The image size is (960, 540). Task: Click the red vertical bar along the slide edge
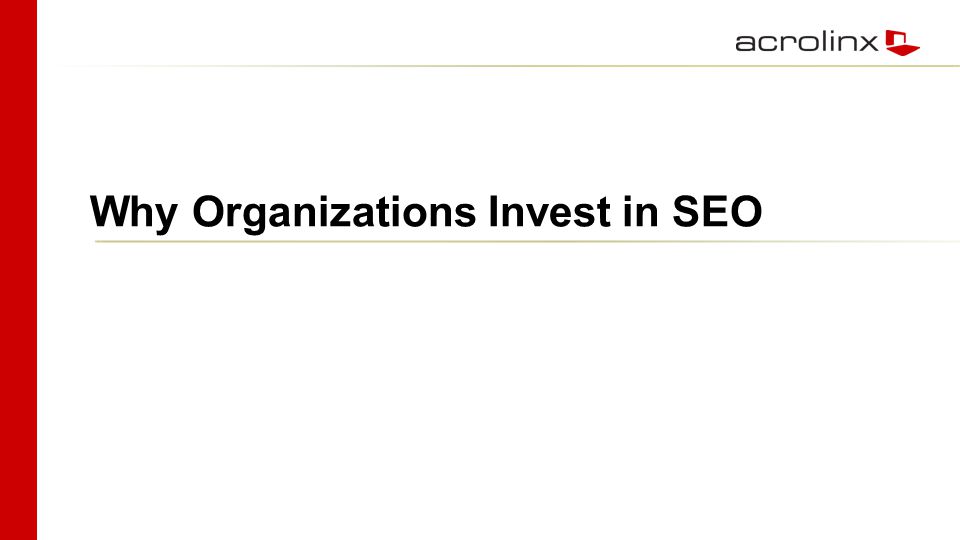point(18,270)
